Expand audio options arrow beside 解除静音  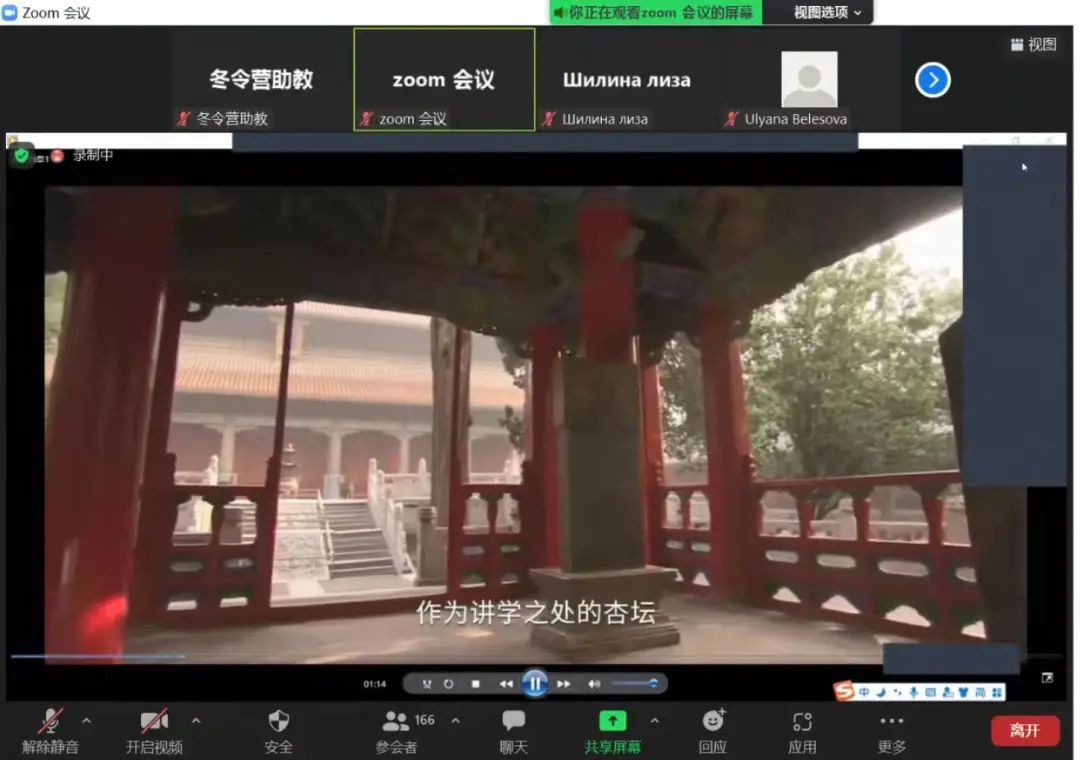[x=86, y=720]
